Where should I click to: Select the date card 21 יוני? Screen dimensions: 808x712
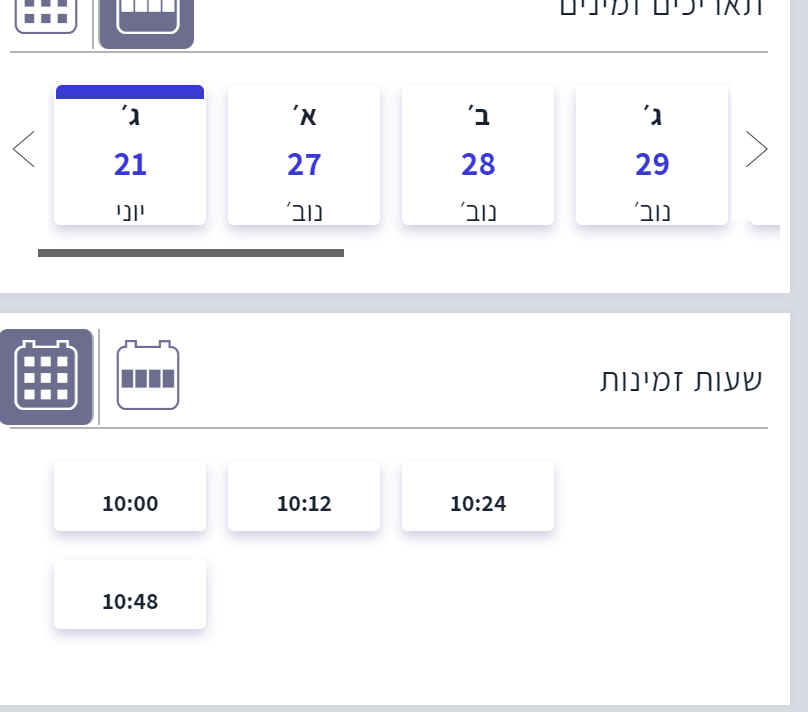point(130,160)
